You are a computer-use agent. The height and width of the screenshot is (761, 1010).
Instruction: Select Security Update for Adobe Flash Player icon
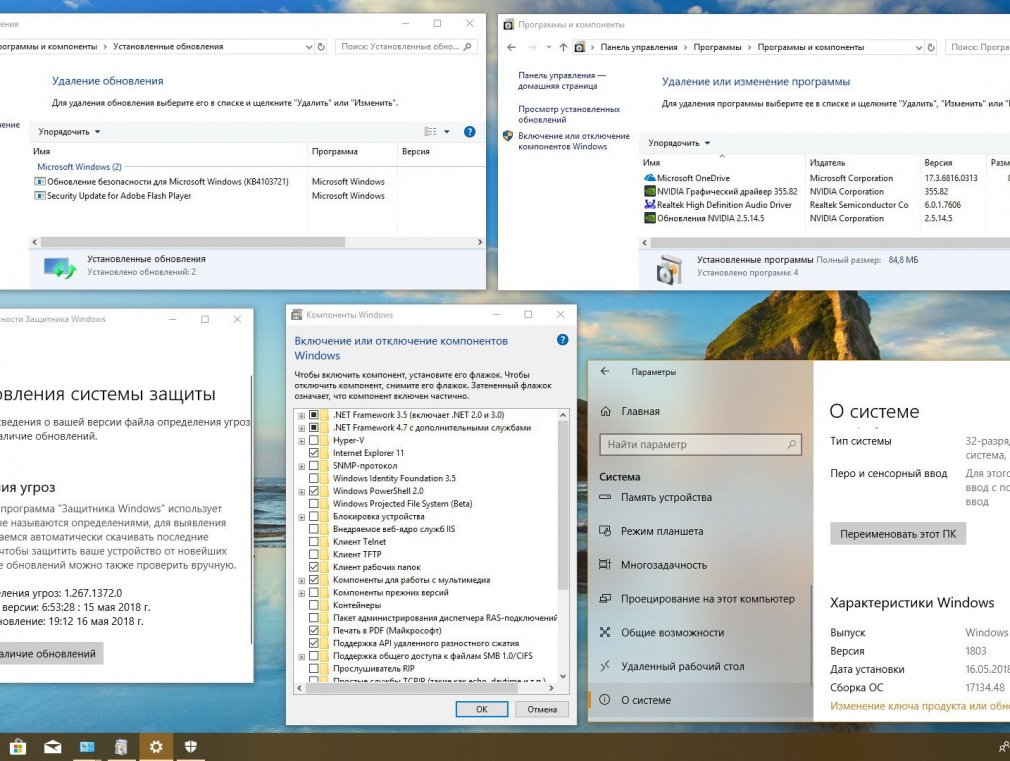tap(40, 196)
